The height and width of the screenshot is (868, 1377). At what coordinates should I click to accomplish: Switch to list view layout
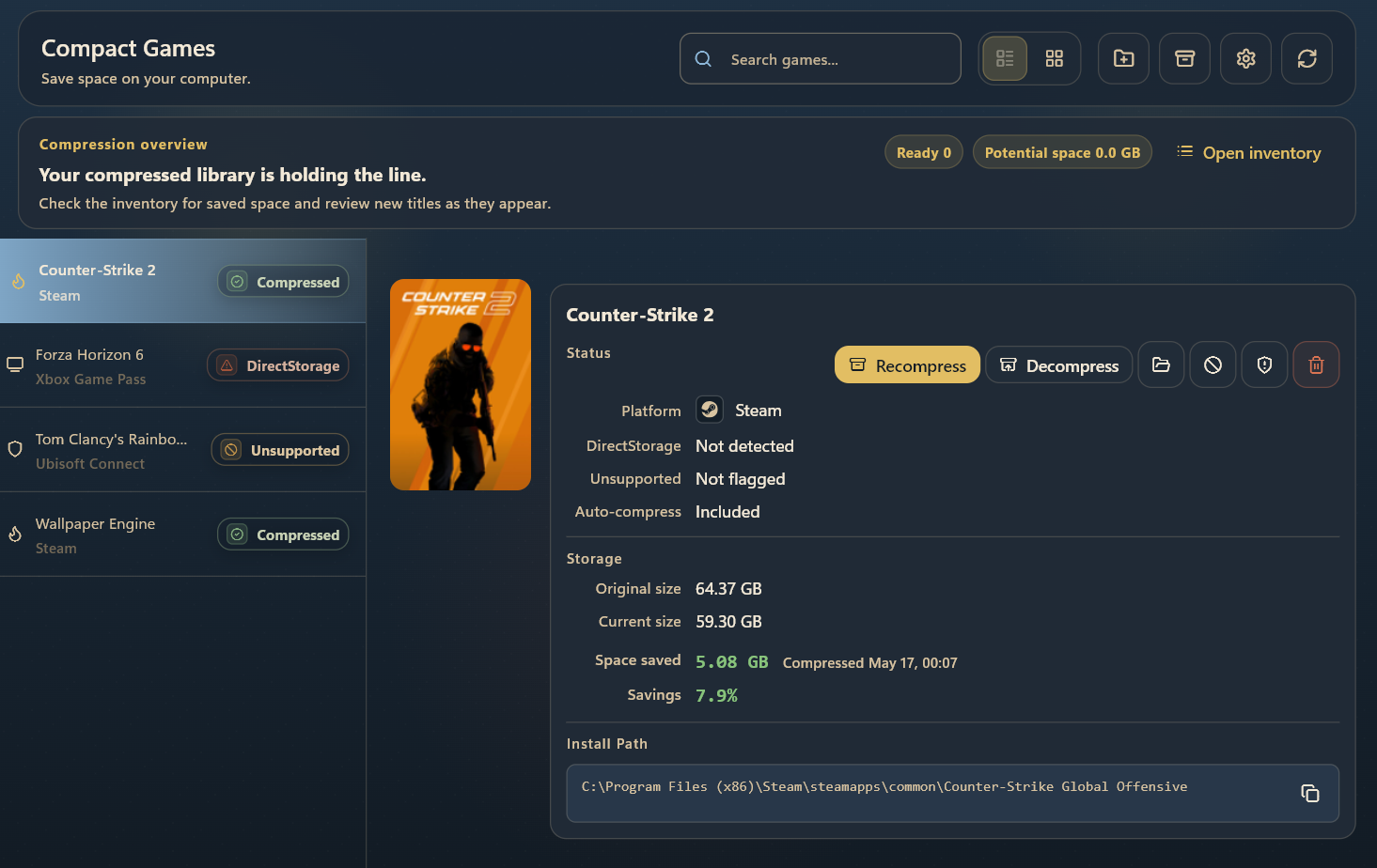1005,58
